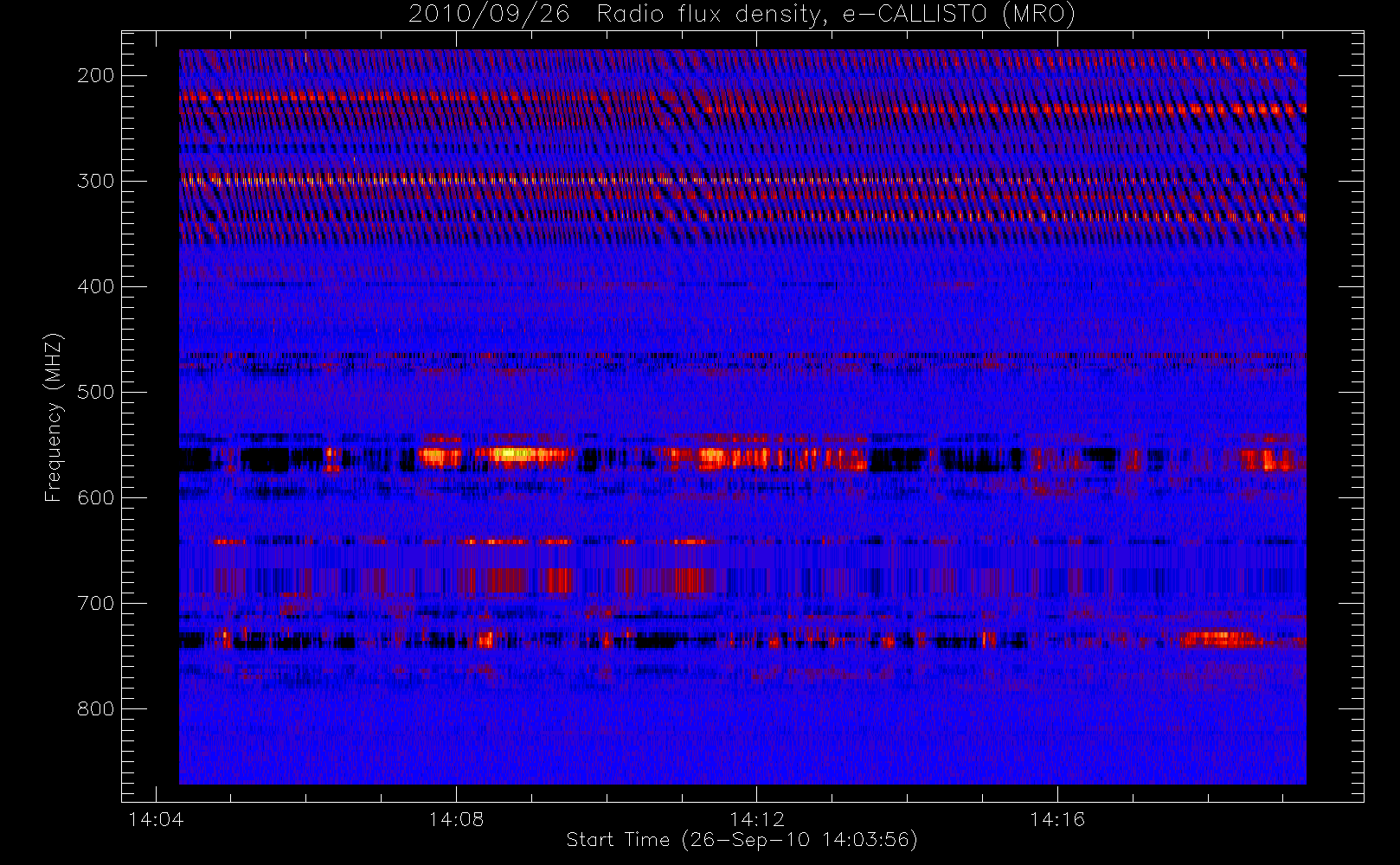Viewport: 1400px width, 865px height.
Task: Click the 'Frequency (MHZ)' axis label
Action: pos(54,417)
